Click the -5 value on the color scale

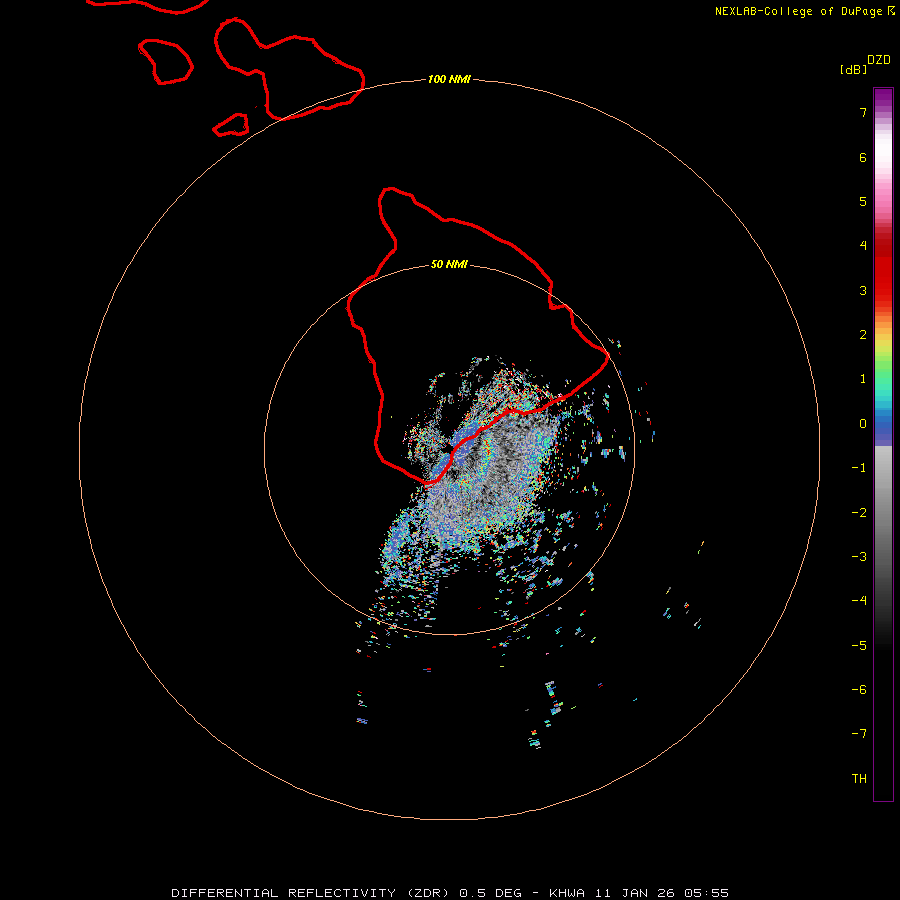tap(859, 646)
